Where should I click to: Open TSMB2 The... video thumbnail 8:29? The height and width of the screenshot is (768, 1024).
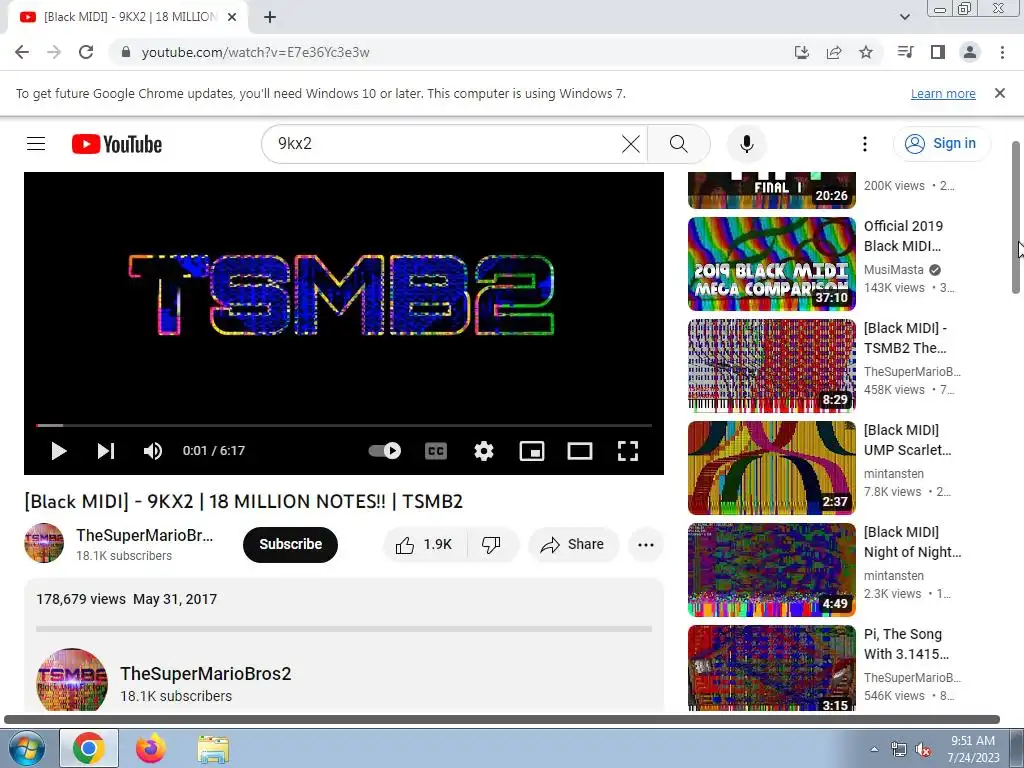pos(771,365)
